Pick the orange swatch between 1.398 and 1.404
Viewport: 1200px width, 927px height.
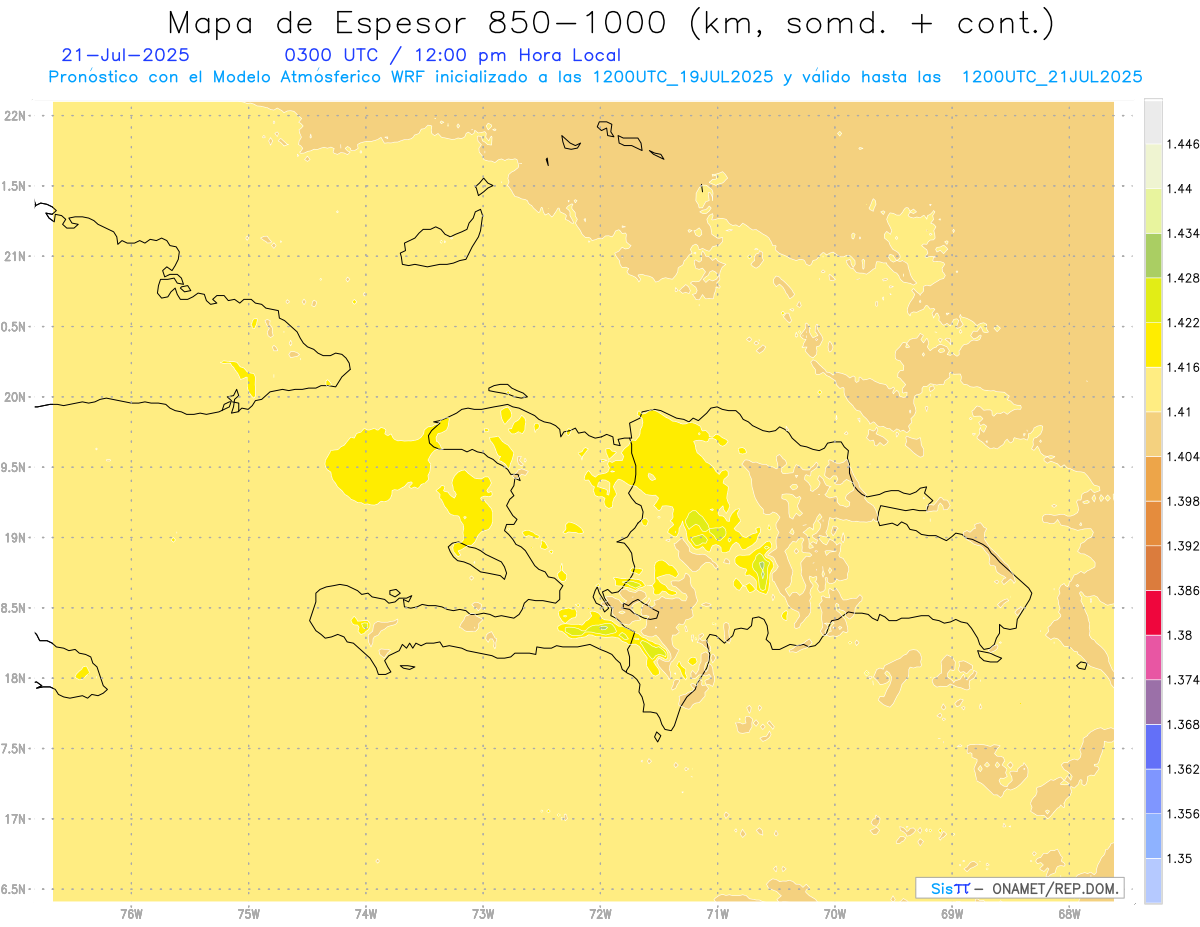click(1153, 478)
